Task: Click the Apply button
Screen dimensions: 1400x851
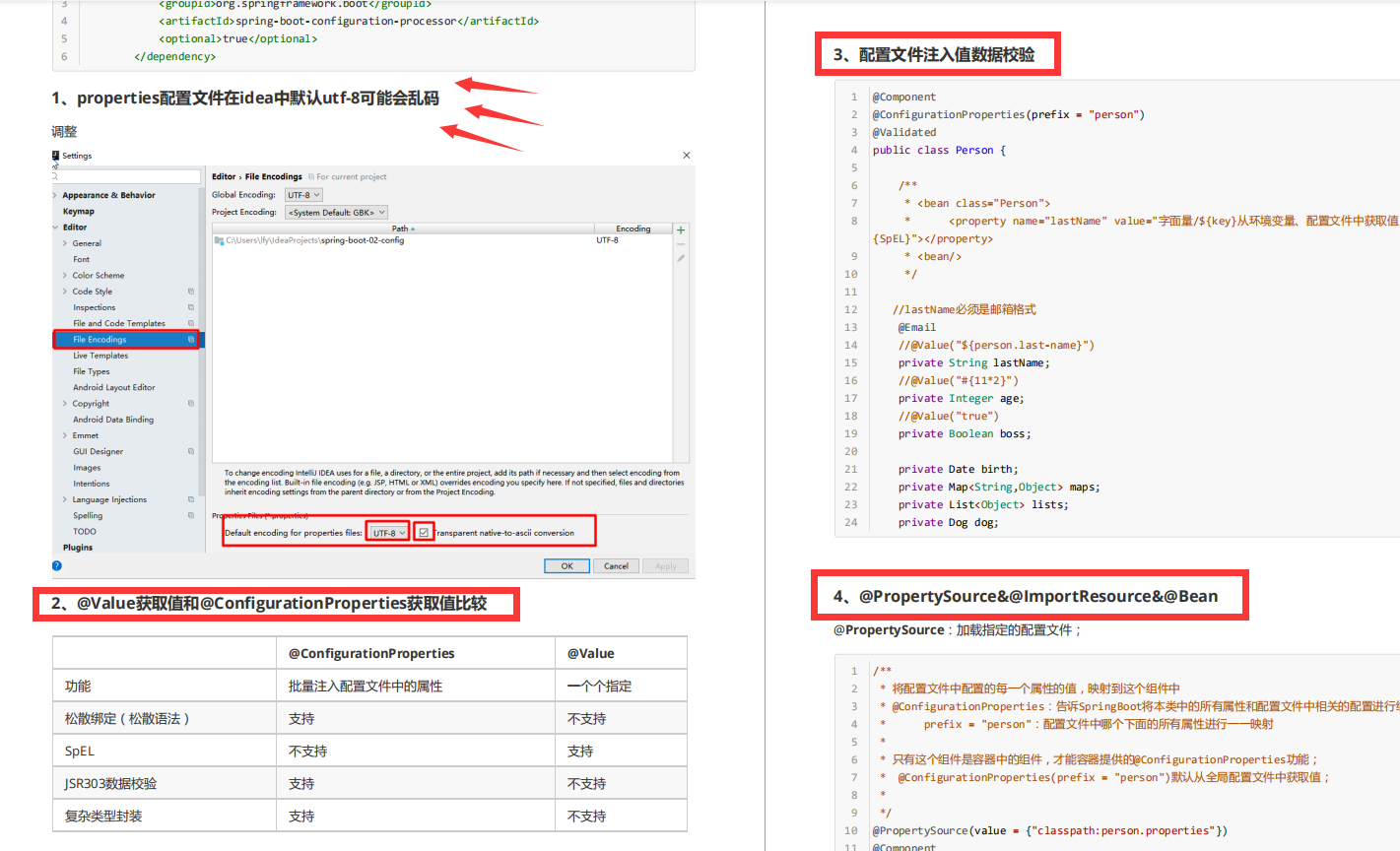Action: pos(666,566)
